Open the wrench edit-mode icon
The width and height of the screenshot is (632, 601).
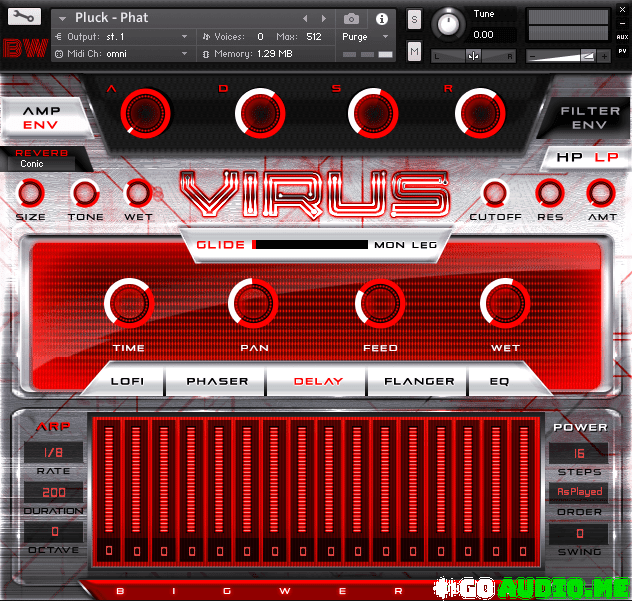[x=27, y=17]
